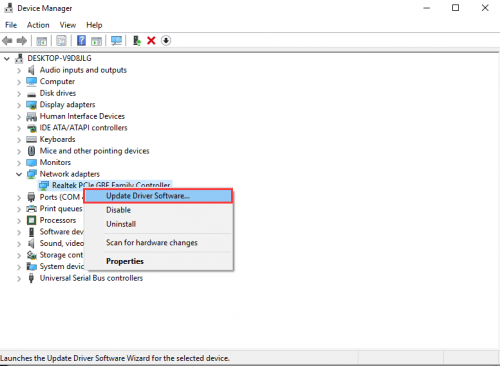The width and height of the screenshot is (500, 366).
Task: Expand the Computer node
Action: coord(19,82)
